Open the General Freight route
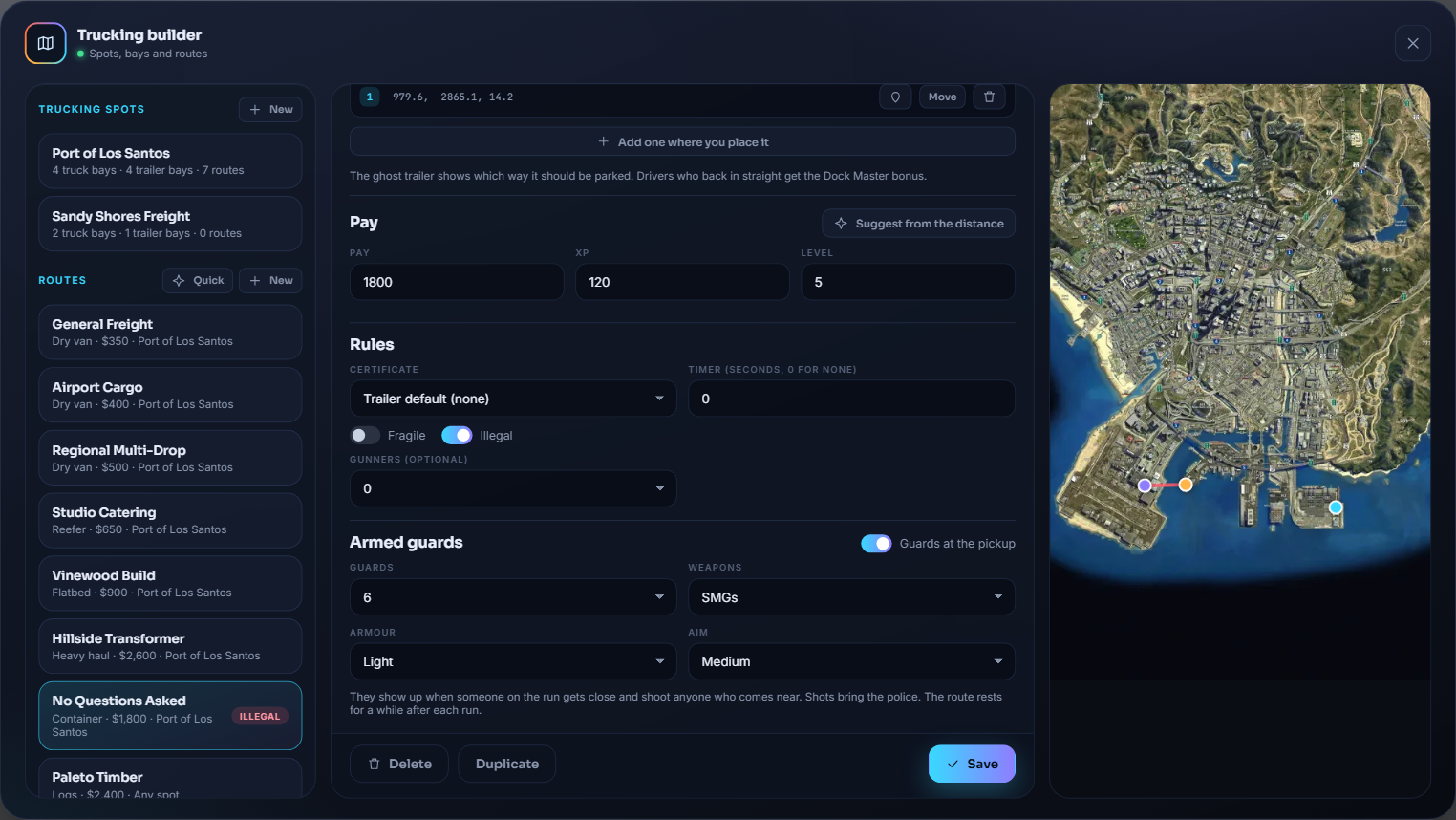 pos(170,332)
